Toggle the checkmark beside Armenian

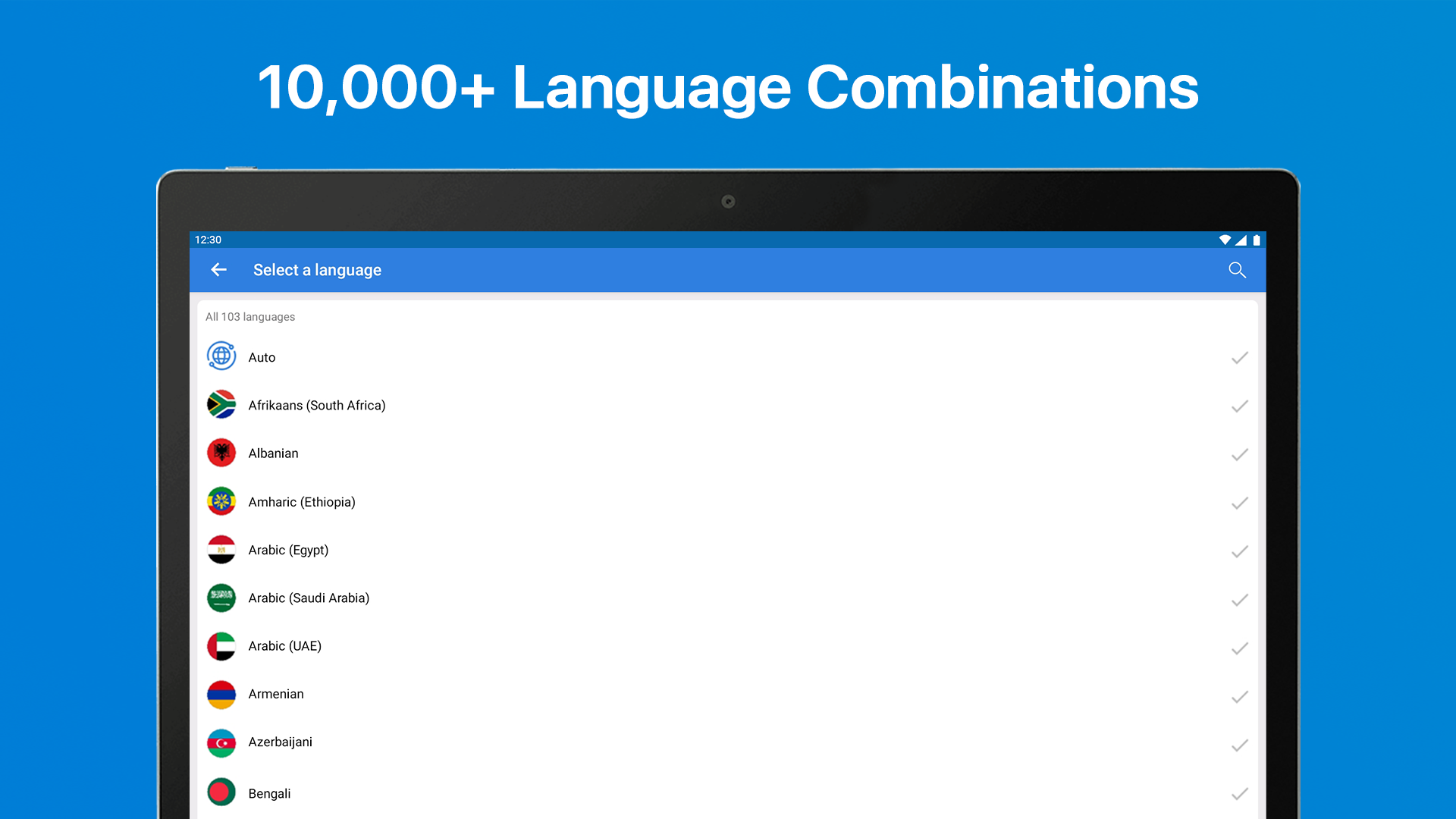pos(1239,696)
